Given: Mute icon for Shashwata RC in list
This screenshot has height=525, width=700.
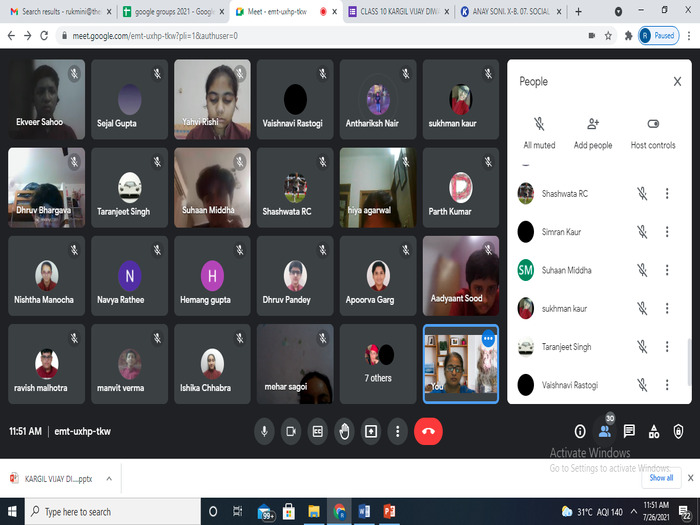Looking at the screenshot, I should pyautogui.click(x=642, y=193).
